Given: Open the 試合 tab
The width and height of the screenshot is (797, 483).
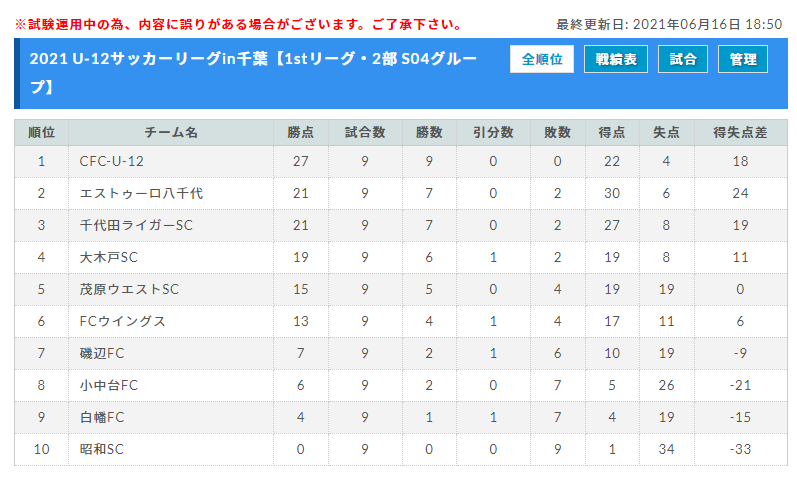Looking at the screenshot, I should tap(683, 59).
